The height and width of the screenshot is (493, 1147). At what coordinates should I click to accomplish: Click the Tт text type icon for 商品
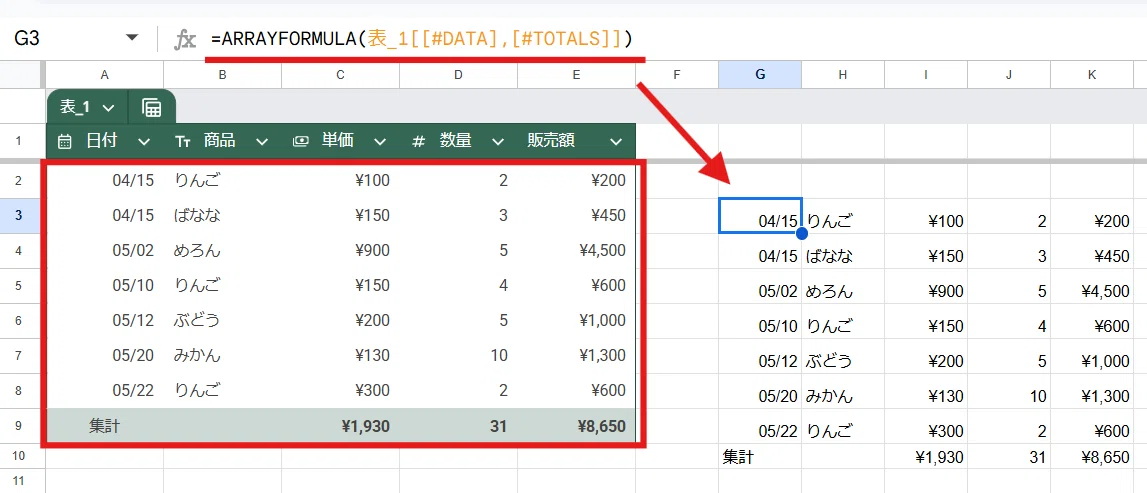click(x=183, y=142)
